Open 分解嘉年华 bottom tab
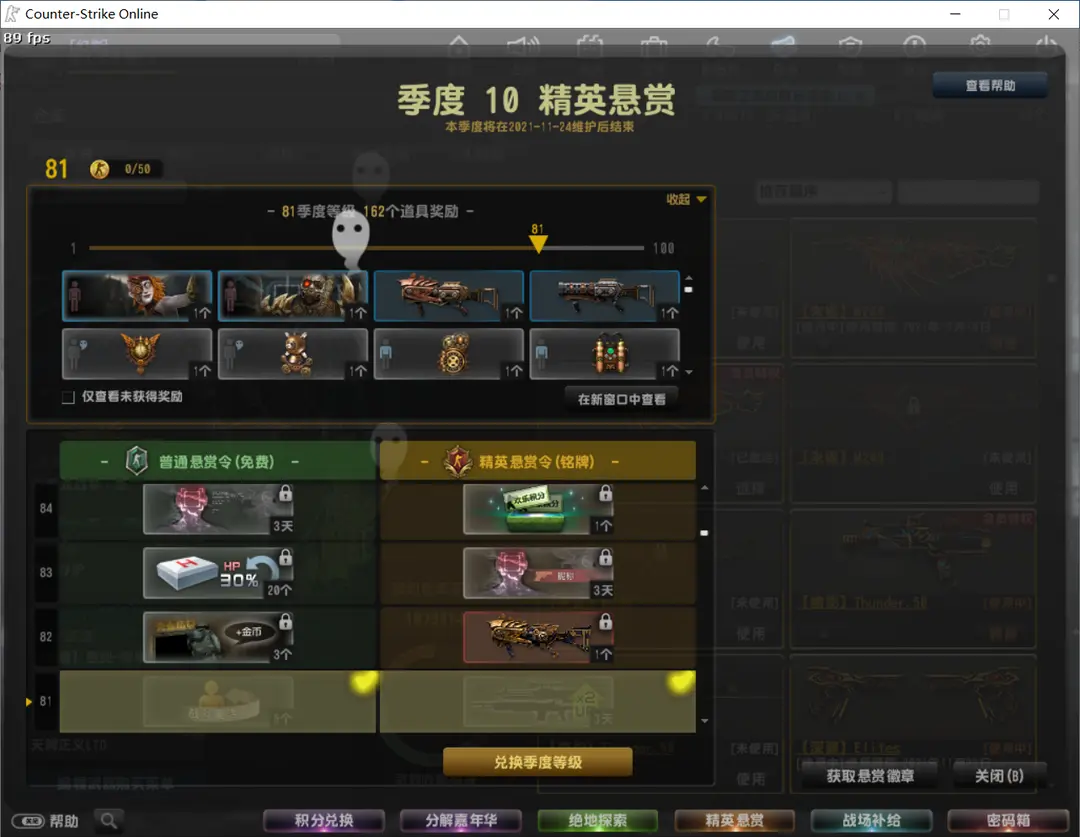1080x837 pixels. (461, 820)
